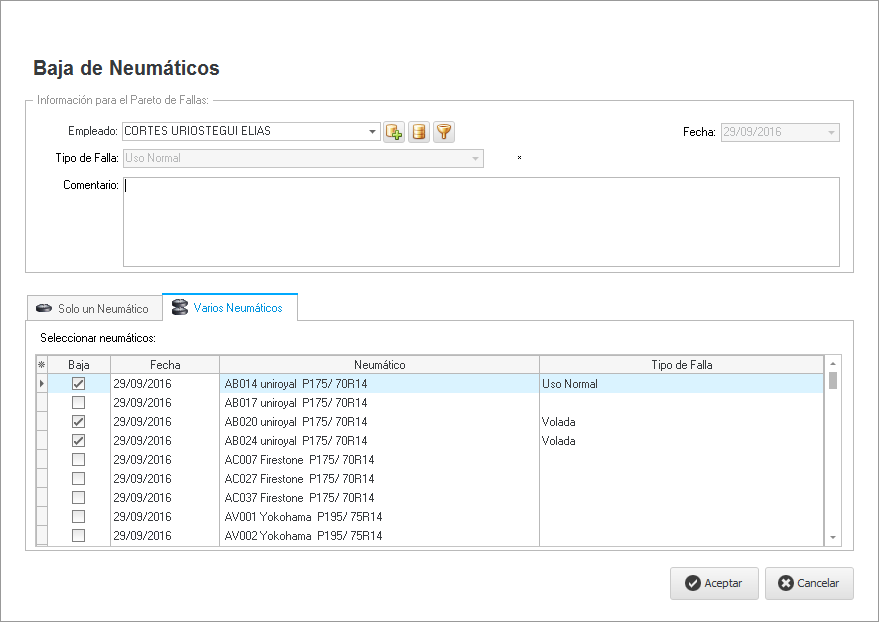Viewport: 879px width, 622px height.
Task: Click the grid's vertical scrollbar thumb
Action: tap(833, 380)
